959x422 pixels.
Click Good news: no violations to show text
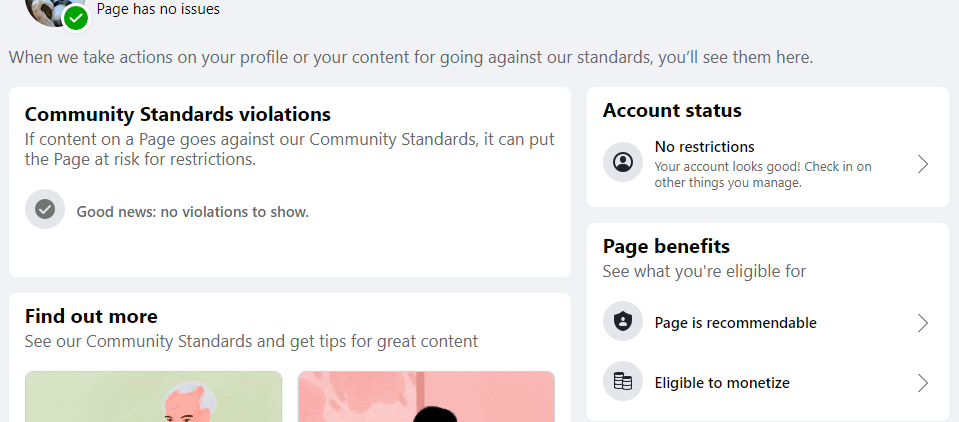[193, 212]
